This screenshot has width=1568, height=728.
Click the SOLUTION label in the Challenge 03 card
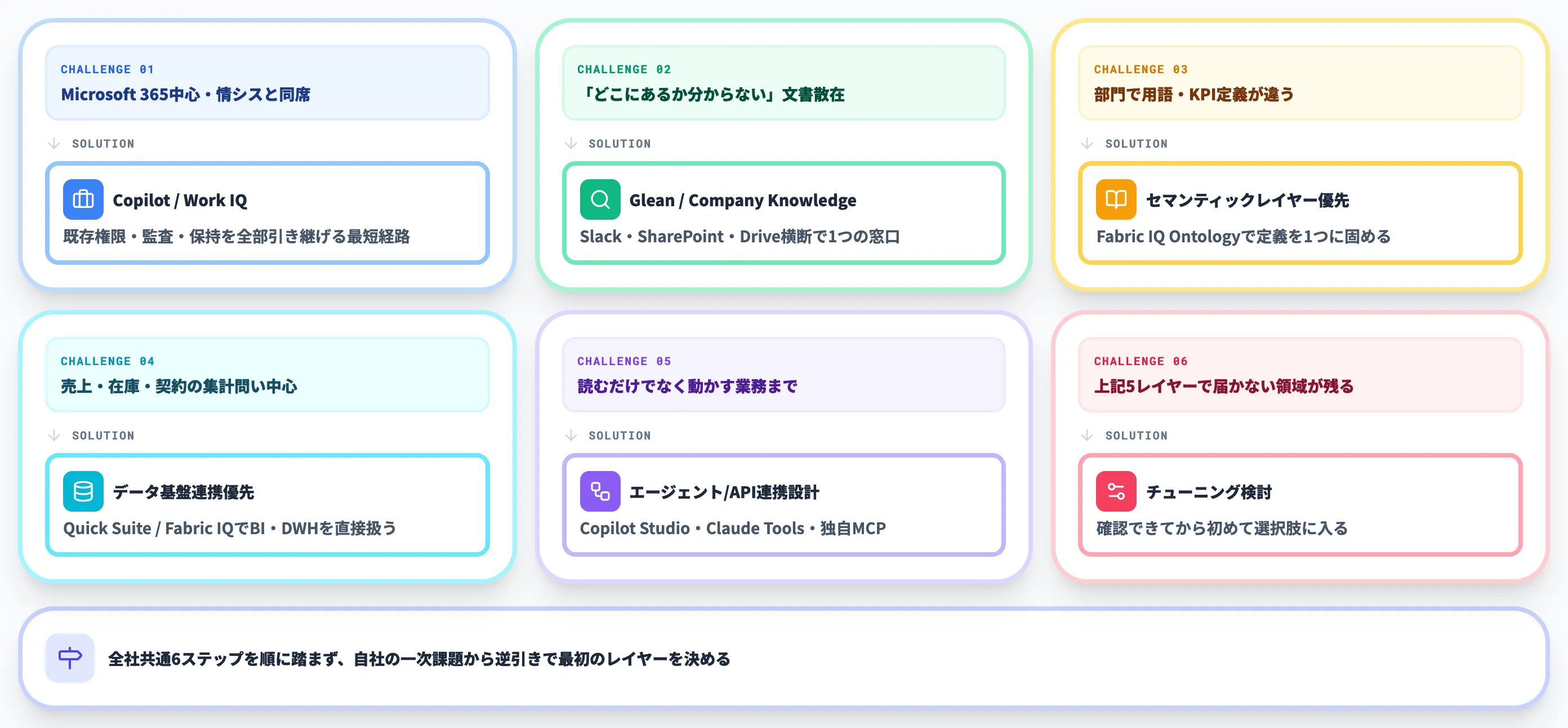[x=1137, y=144]
